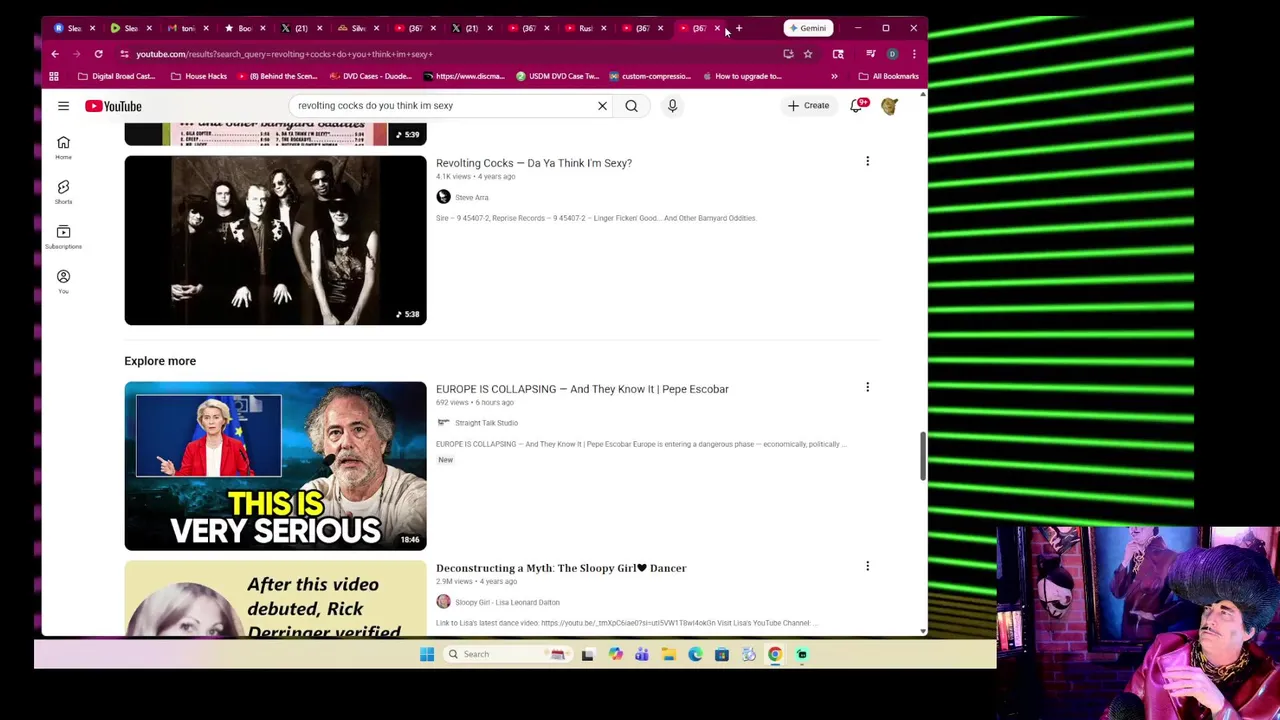Image resolution: width=1280 pixels, height=720 pixels.
Task: Open the Behind the Scen bookmark
Action: click(277, 76)
